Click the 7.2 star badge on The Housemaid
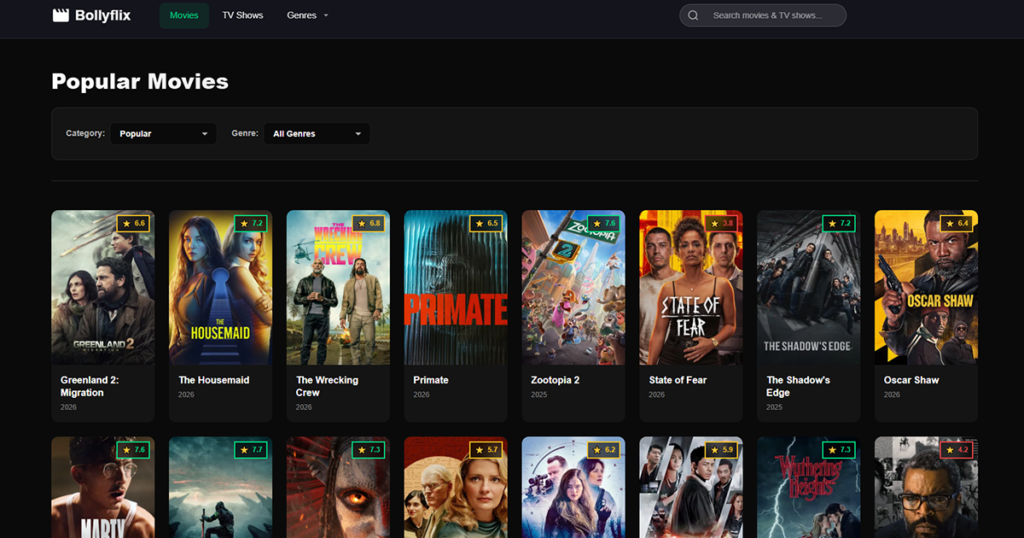This screenshot has height=538, width=1024. tap(251, 223)
